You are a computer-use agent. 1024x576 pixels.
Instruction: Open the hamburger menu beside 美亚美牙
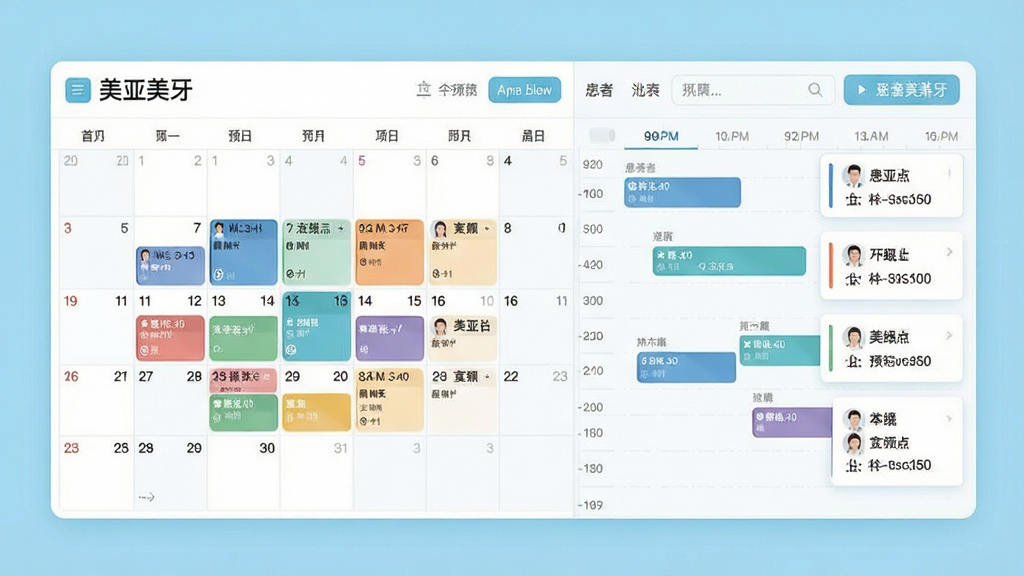(x=78, y=90)
